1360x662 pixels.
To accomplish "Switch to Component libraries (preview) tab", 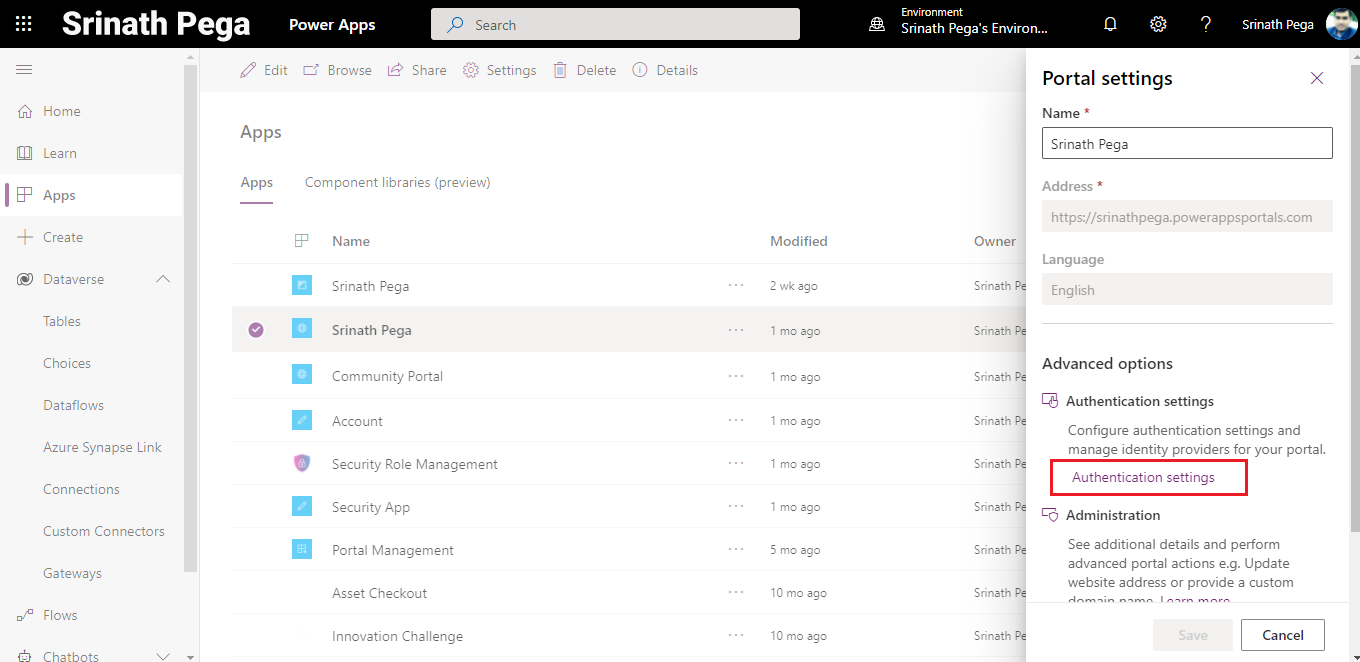I will pyautogui.click(x=397, y=182).
